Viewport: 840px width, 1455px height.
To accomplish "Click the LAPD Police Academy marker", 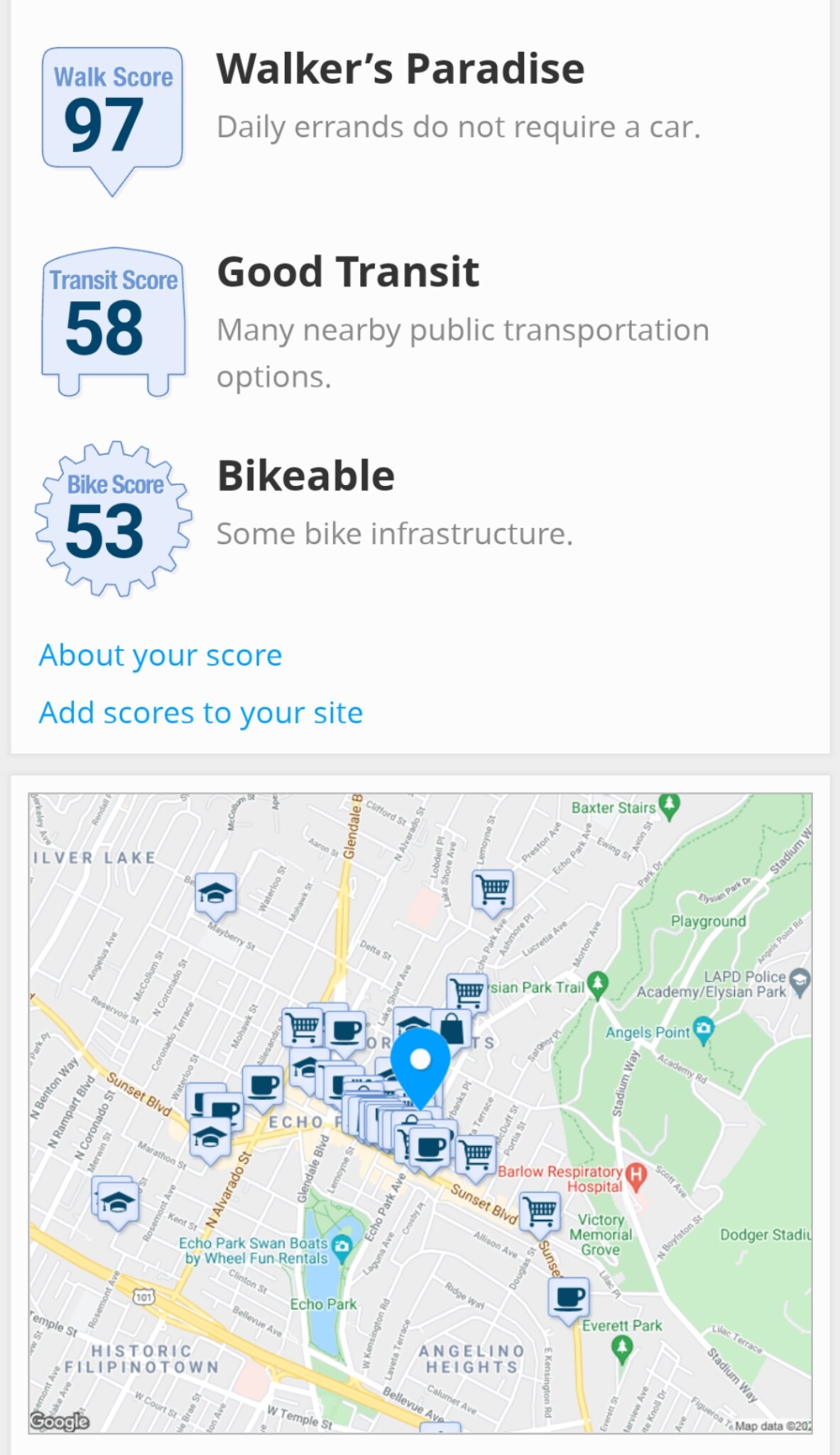I will pos(800,981).
